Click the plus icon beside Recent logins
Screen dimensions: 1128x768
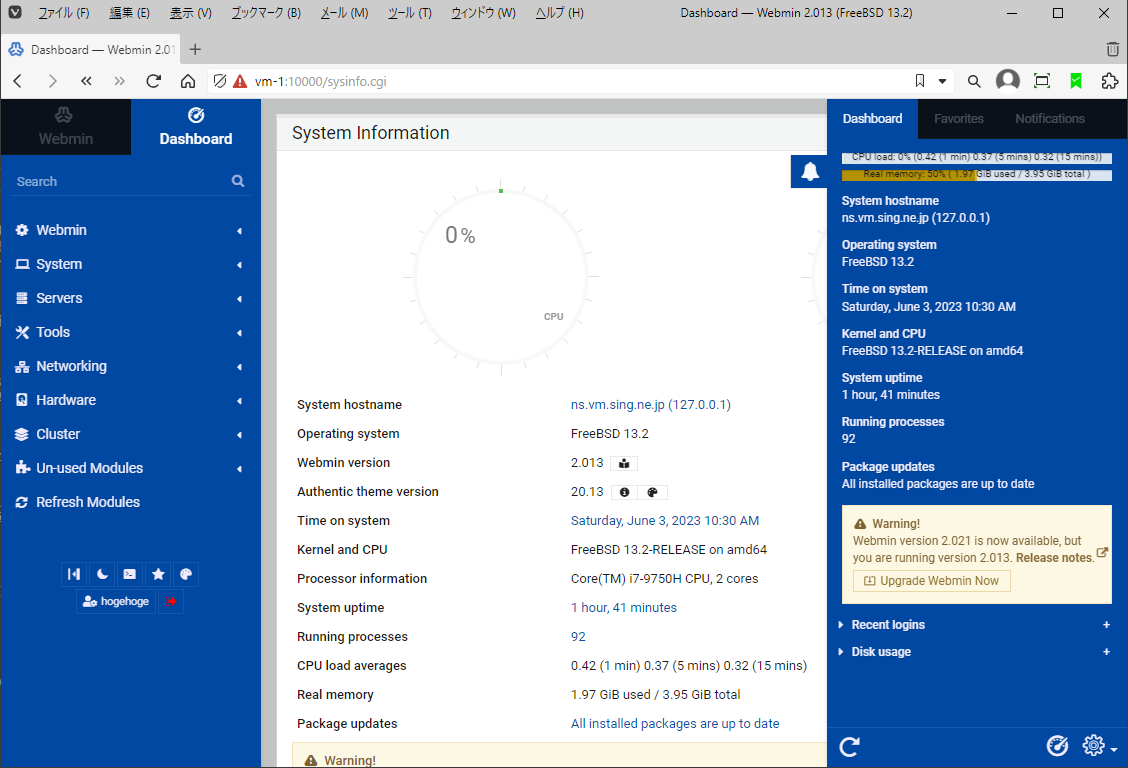point(1106,625)
